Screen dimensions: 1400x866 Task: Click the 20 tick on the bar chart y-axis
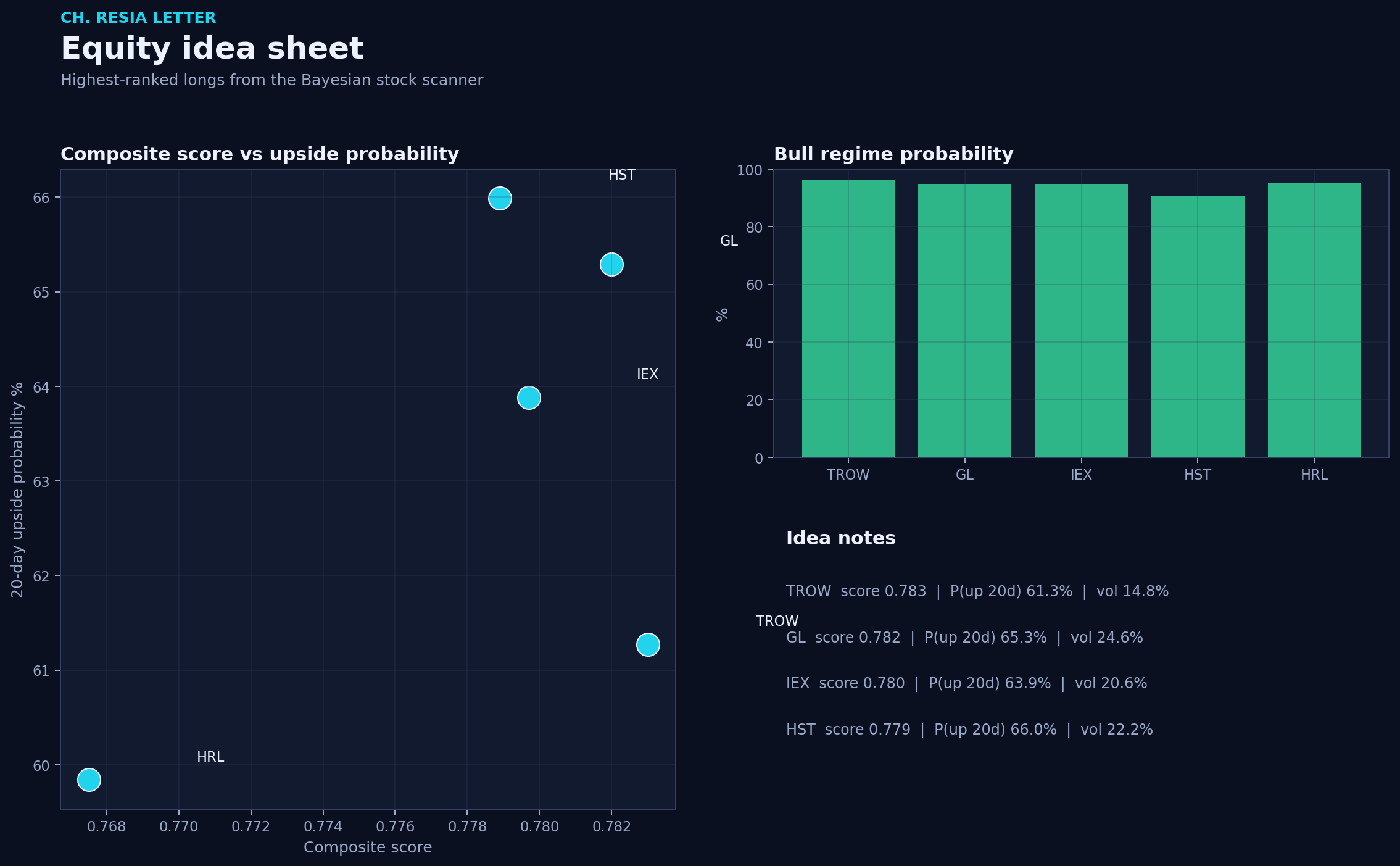(754, 401)
